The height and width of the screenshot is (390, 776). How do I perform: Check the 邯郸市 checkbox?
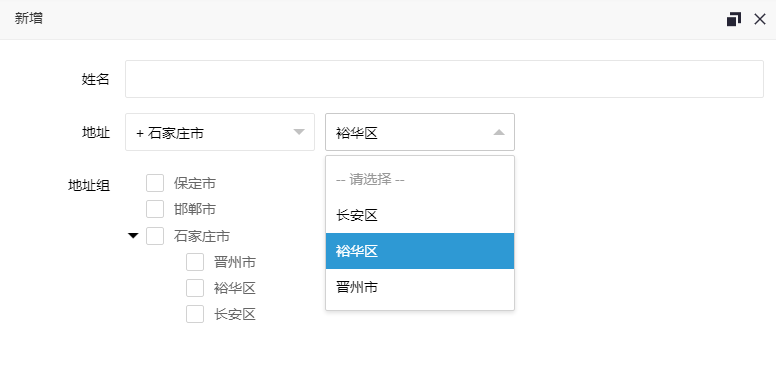pos(155,209)
